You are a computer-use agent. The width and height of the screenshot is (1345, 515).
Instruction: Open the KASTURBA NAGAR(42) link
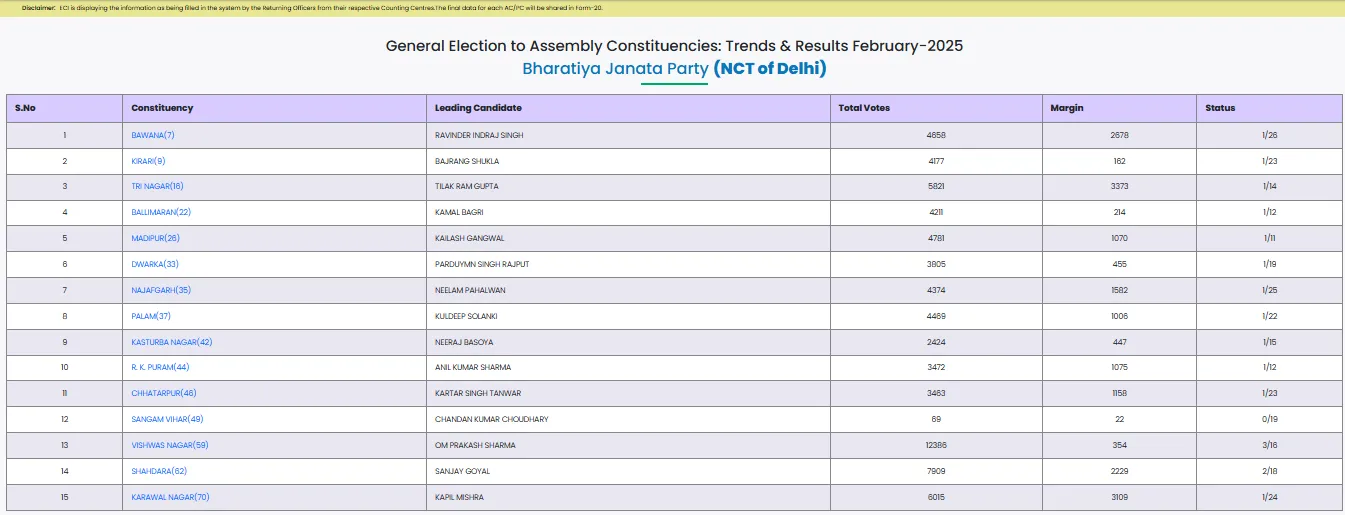(x=172, y=342)
